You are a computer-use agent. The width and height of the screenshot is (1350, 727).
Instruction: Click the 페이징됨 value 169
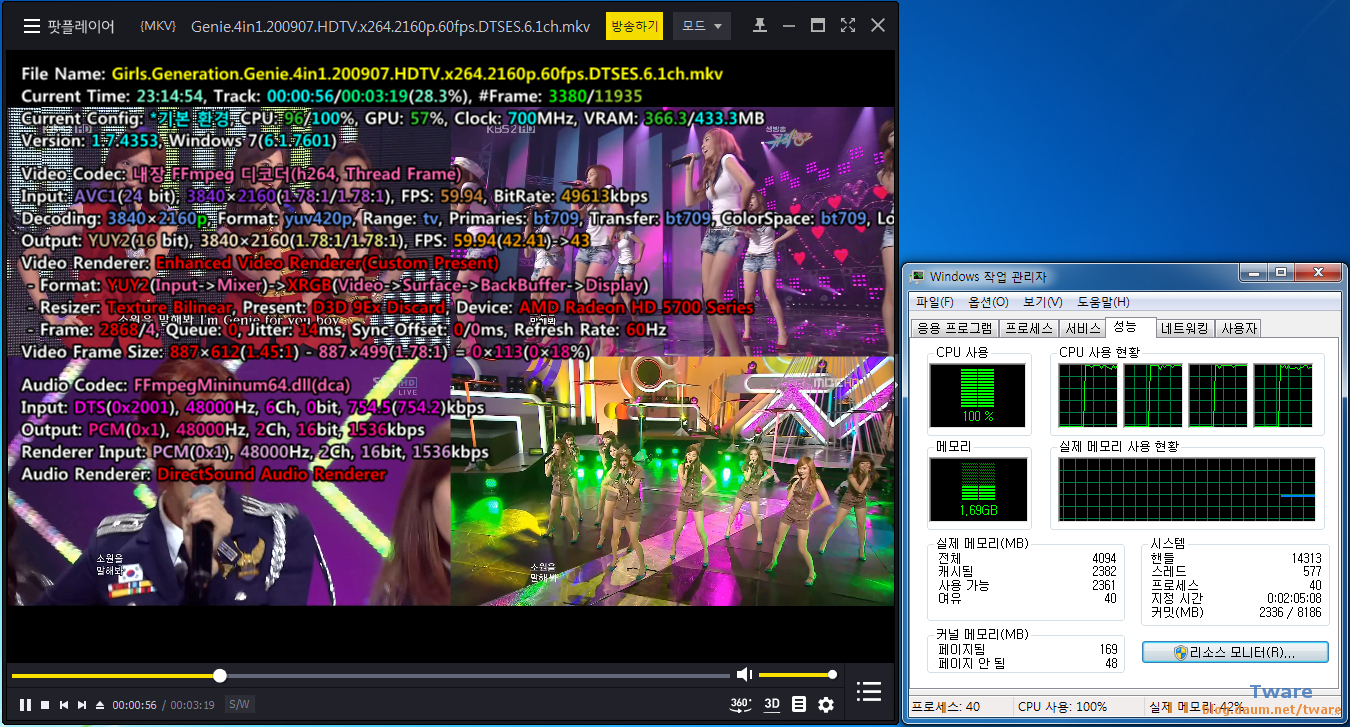(1108, 650)
